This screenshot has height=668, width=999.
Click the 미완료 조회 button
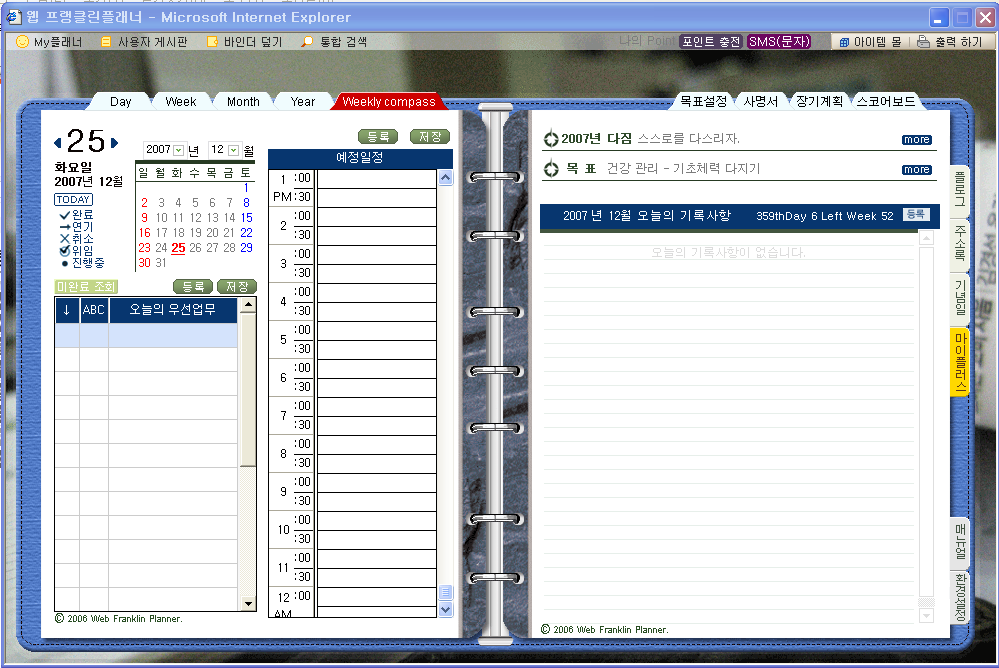86,287
